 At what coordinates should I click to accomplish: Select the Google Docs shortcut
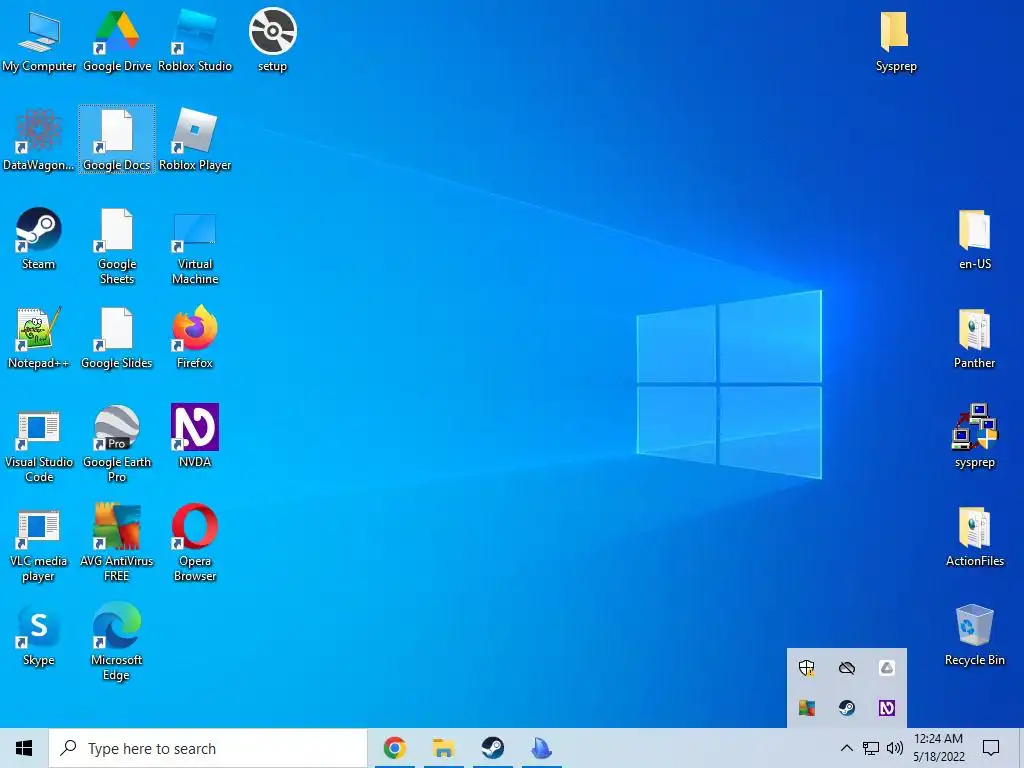click(117, 140)
